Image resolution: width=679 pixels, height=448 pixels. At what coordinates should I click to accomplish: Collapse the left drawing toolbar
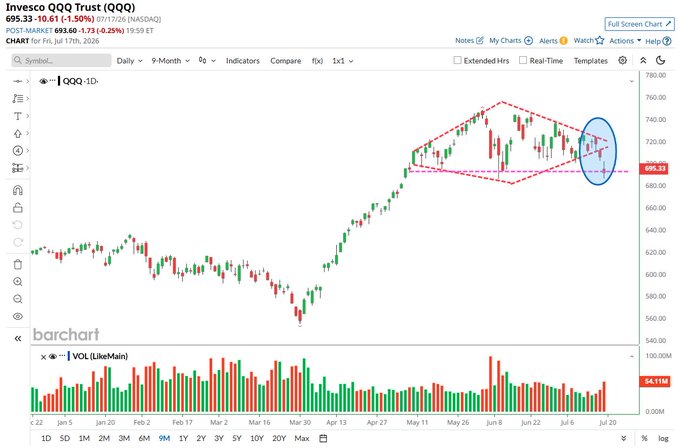coord(18,338)
